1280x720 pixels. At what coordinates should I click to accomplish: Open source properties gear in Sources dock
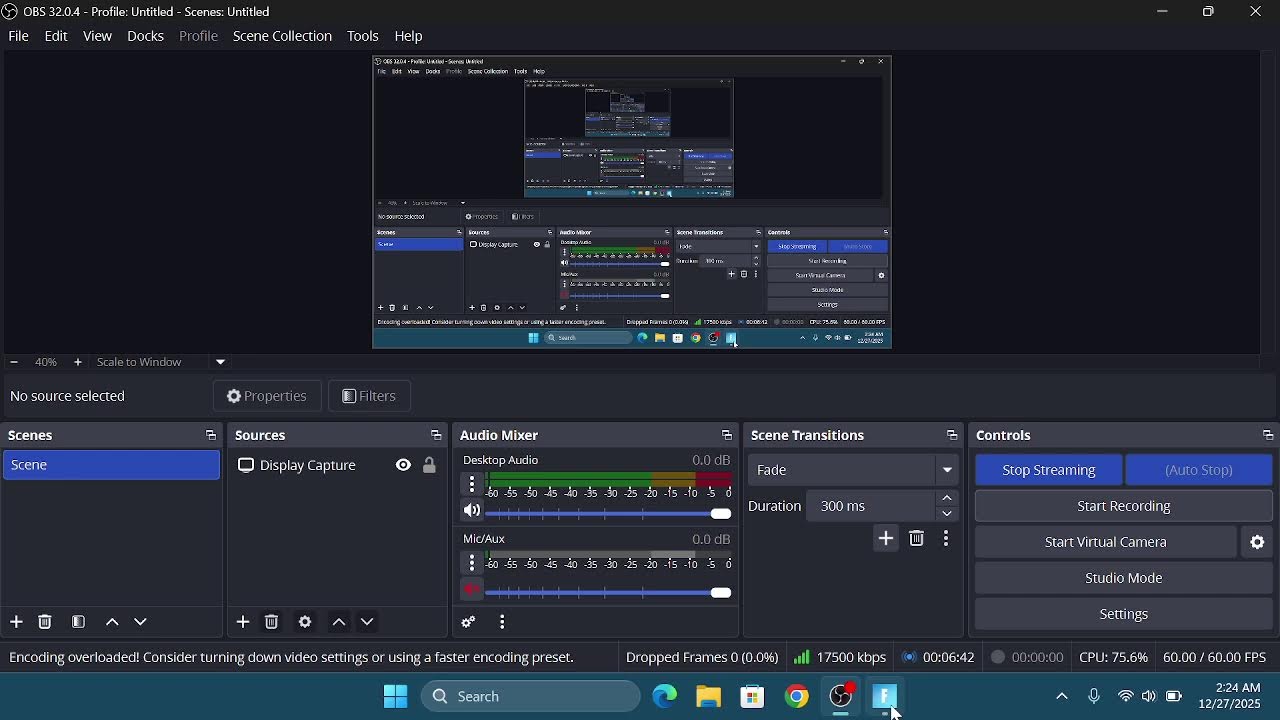[x=305, y=622]
